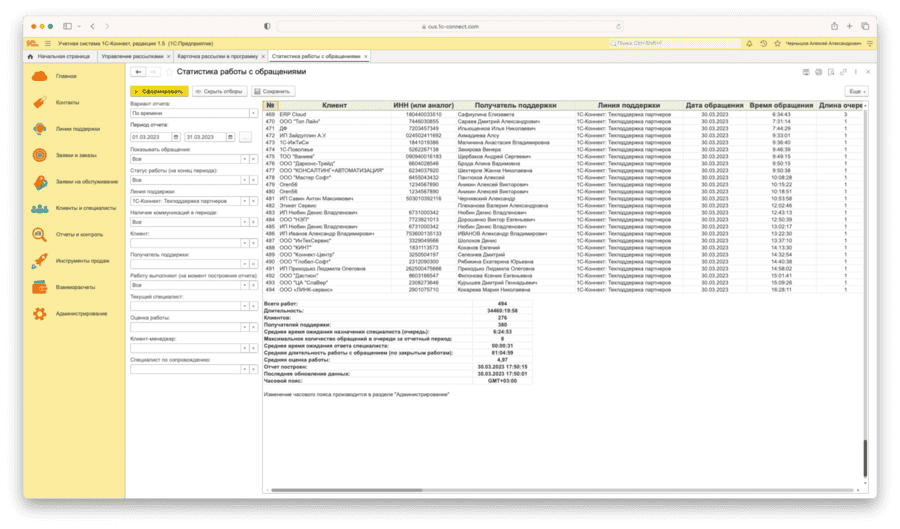Open the vertical dots more options icon
900x529 pixels.
coord(856,72)
